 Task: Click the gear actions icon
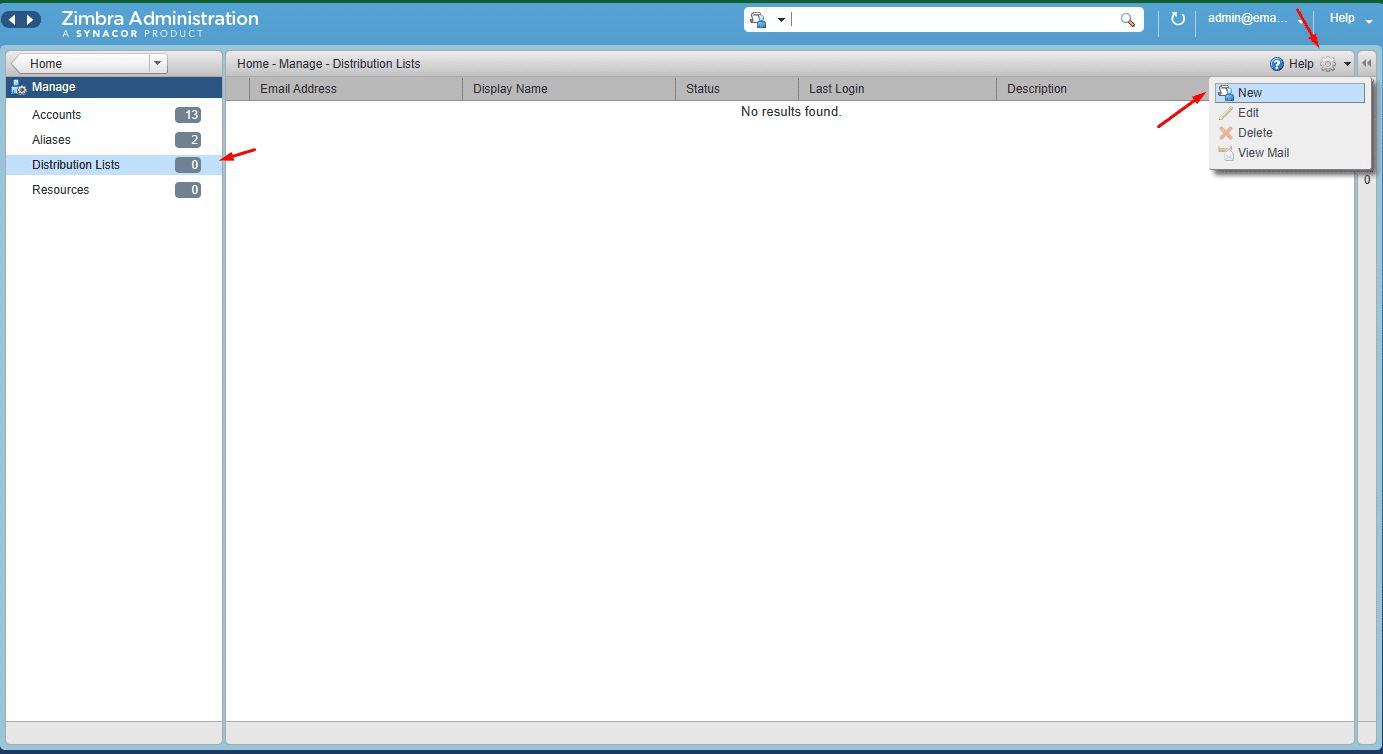pos(1328,64)
